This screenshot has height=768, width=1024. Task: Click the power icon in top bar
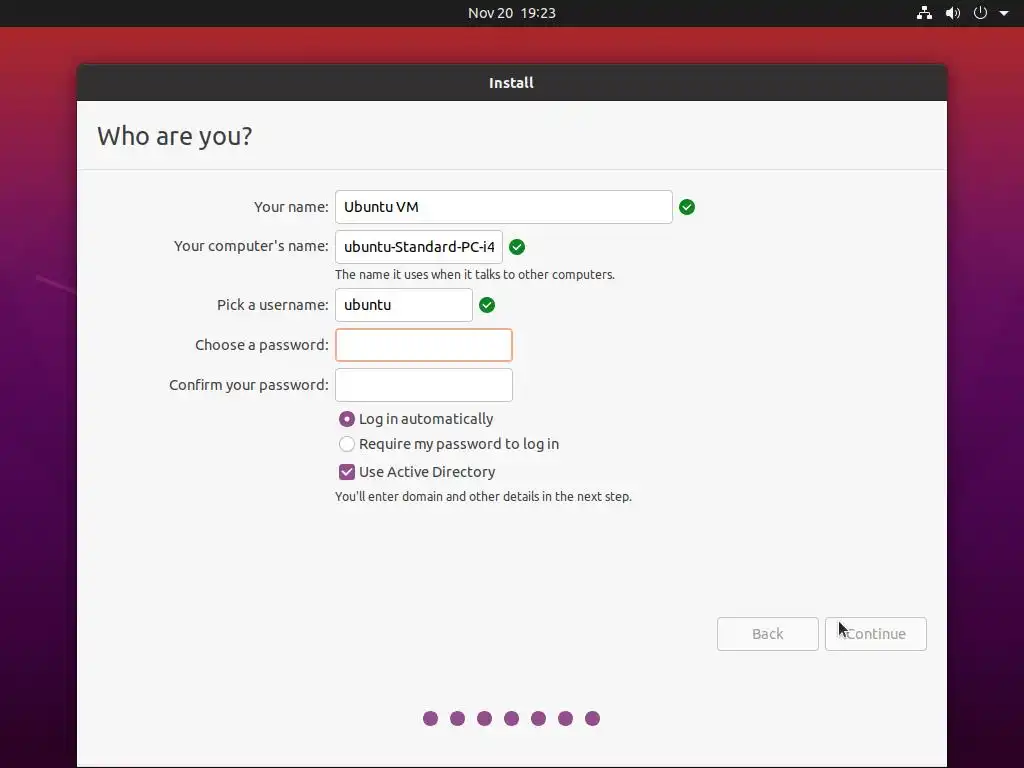click(x=980, y=13)
